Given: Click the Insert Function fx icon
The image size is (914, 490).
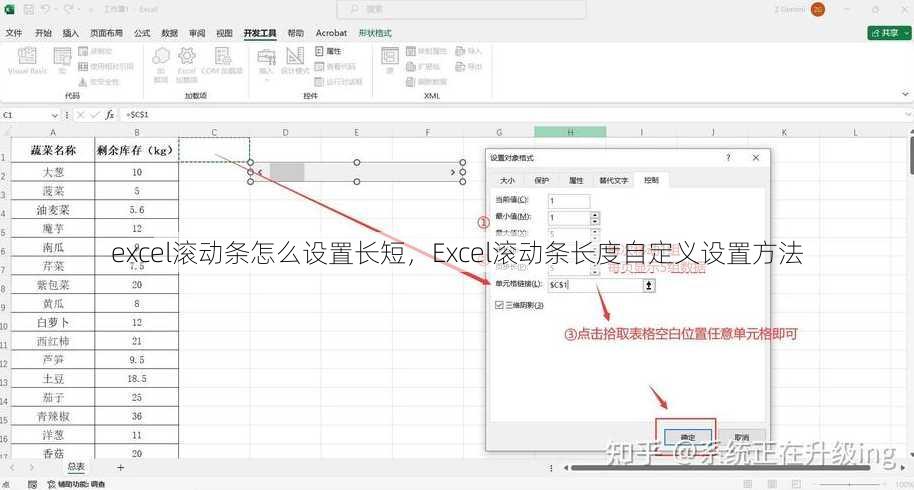Looking at the screenshot, I should coord(110,115).
